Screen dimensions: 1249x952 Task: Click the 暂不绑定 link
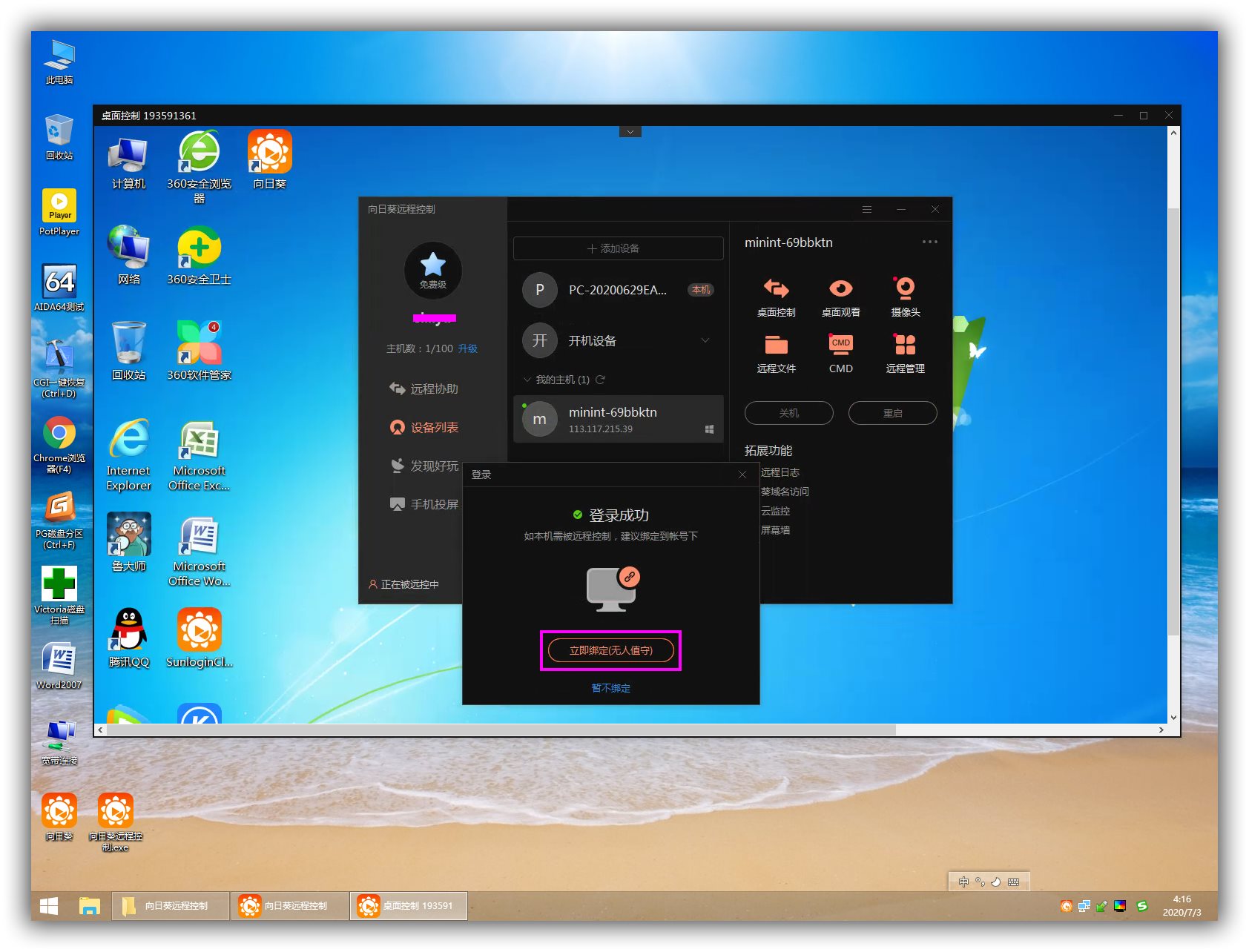pos(610,688)
